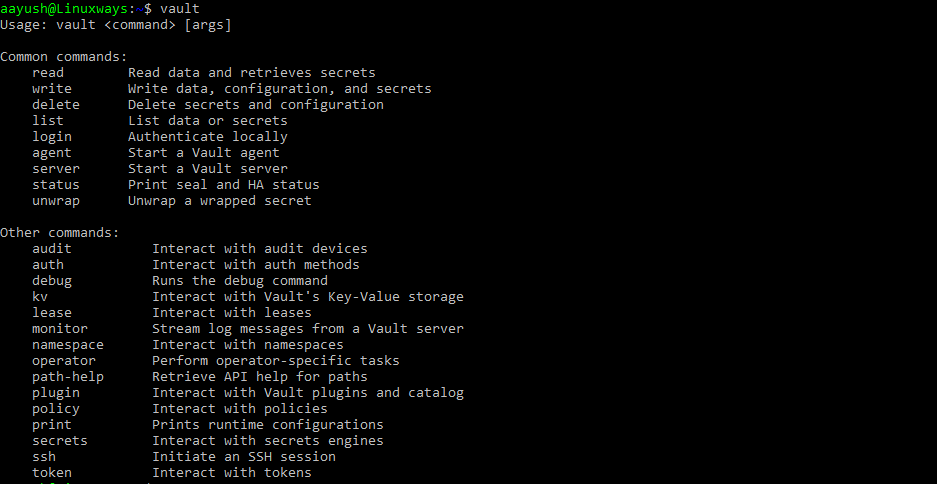Click the 'server' command name
The height and width of the screenshot is (484, 937).
click(x=56, y=169)
